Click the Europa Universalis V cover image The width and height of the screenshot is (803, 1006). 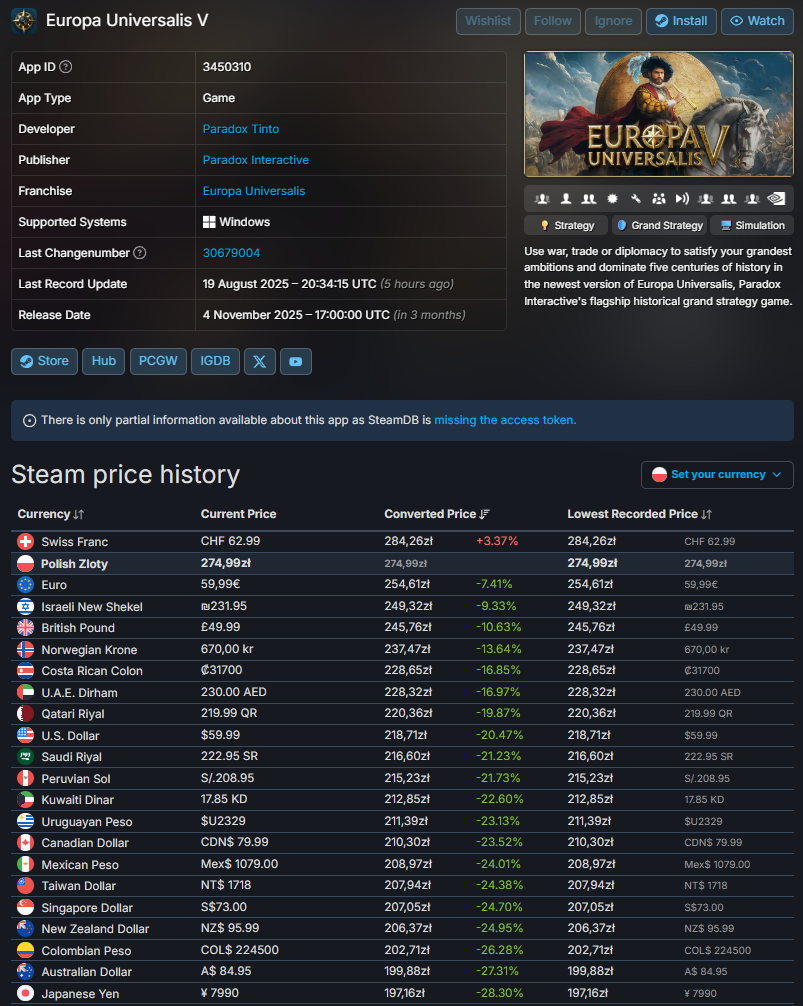[659, 114]
